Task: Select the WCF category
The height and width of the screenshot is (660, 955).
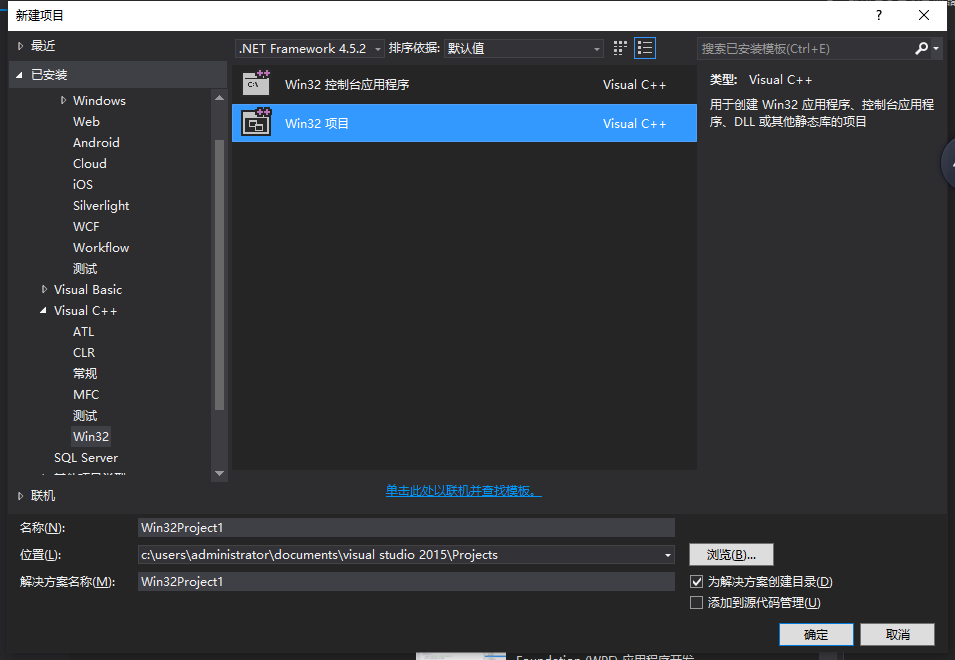Action: [x=86, y=226]
